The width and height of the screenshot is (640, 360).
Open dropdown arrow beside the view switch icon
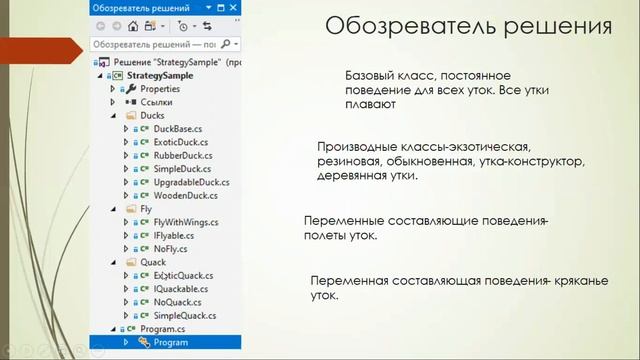tap(162, 27)
